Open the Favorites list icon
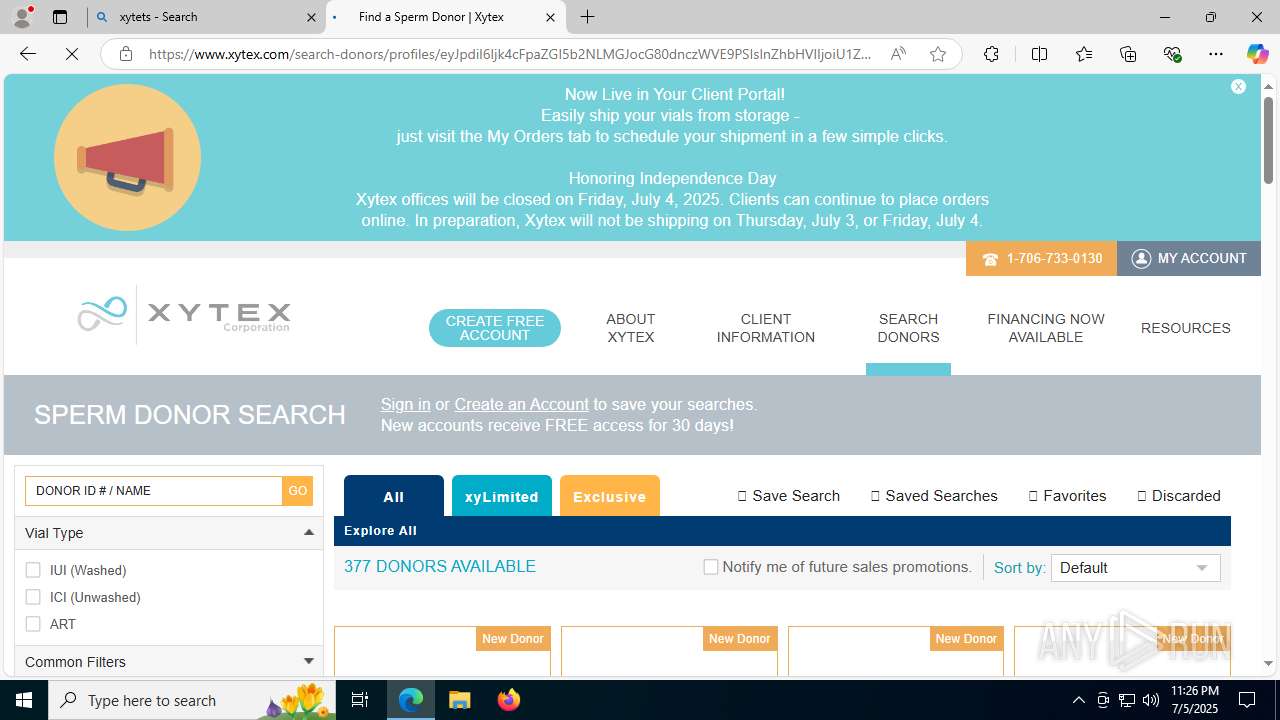Image resolution: width=1280 pixels, height=720 pixels. 1083,54
